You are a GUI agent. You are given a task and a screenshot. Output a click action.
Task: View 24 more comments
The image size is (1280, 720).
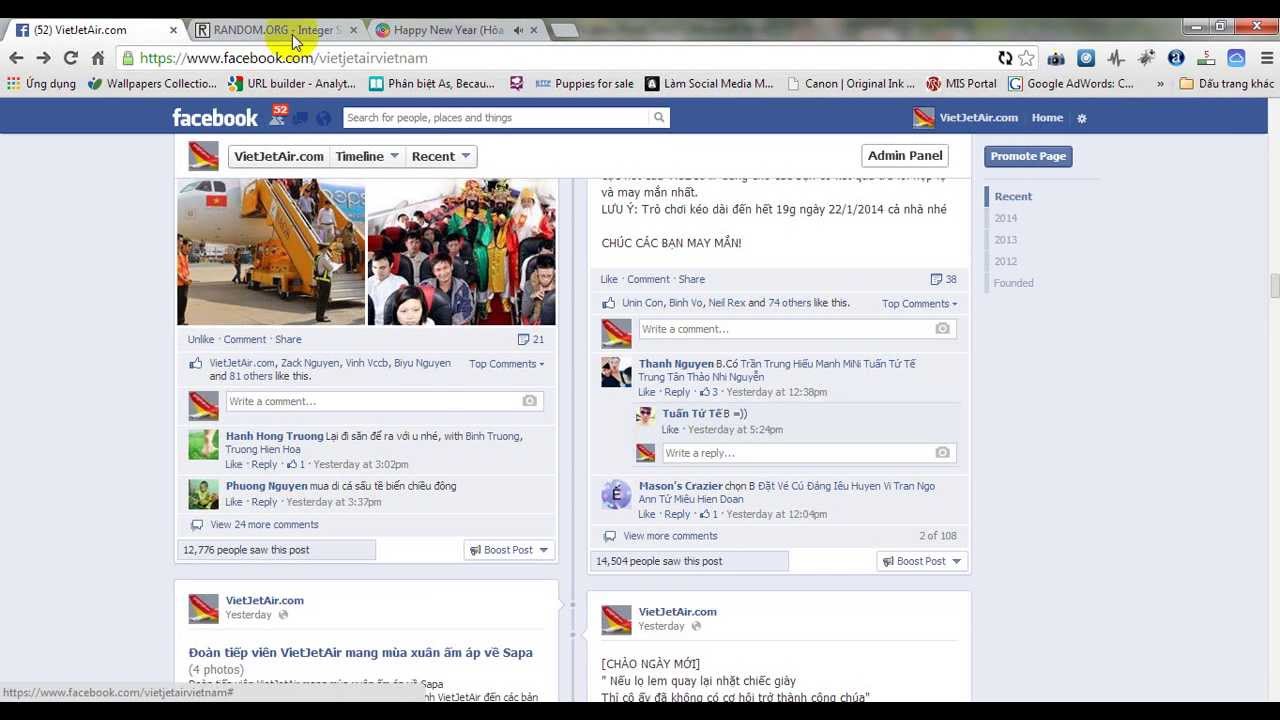click(x=264, y=525)
